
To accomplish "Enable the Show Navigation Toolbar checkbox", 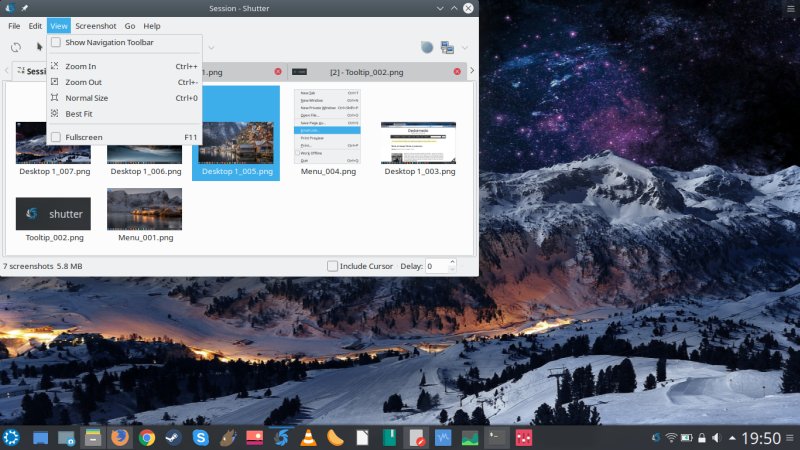I will coord(56,43).
